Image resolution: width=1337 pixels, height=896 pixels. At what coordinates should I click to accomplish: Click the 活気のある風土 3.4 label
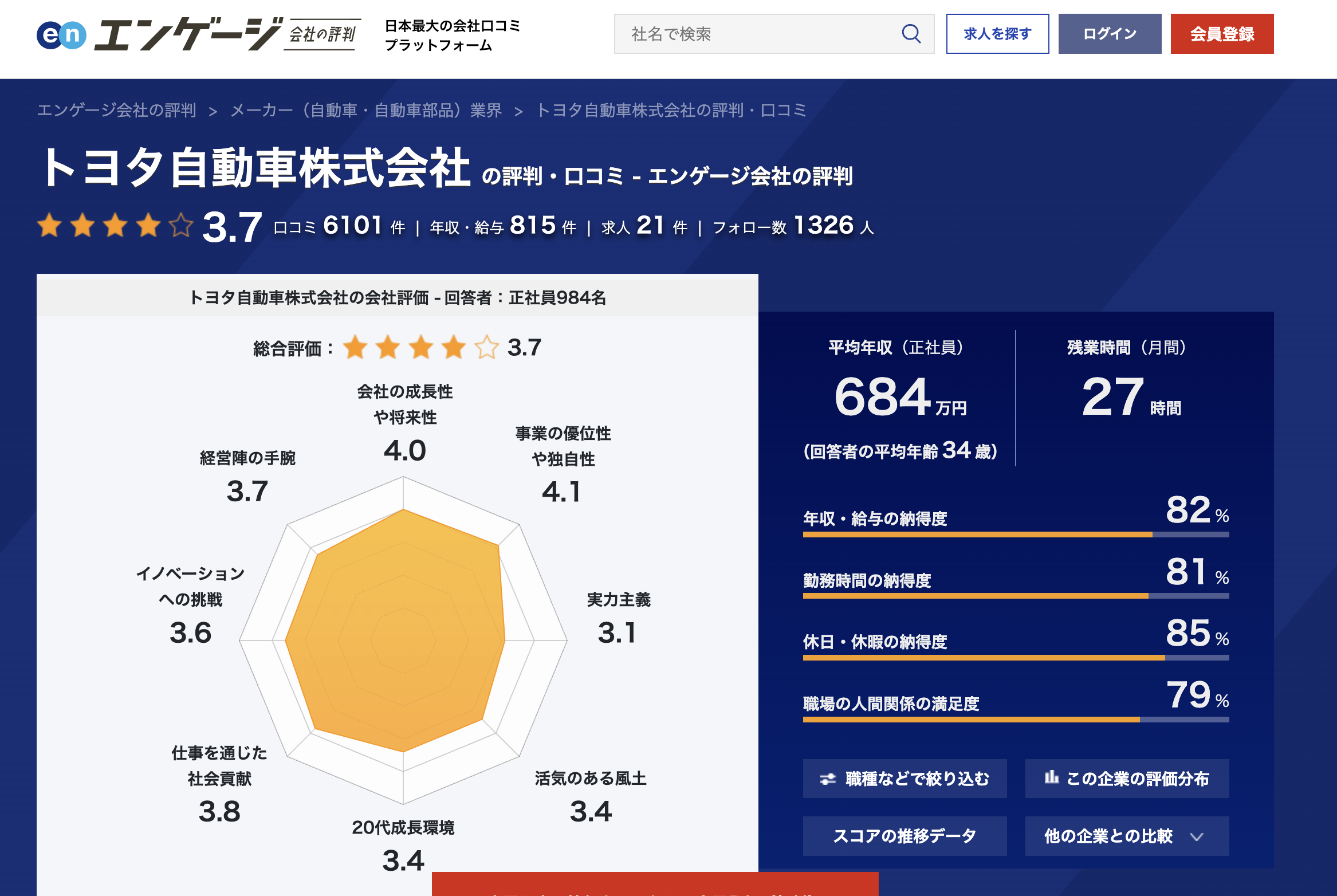click(591, 797)
